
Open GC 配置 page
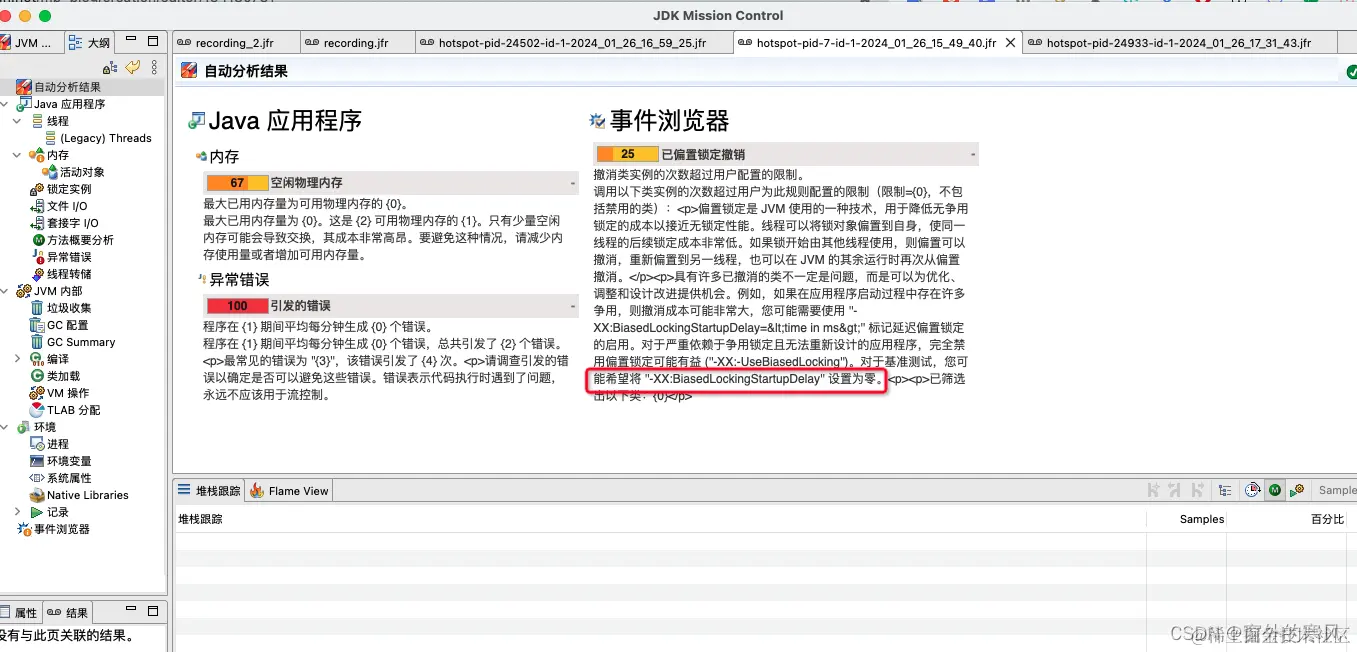coord(67,325)
